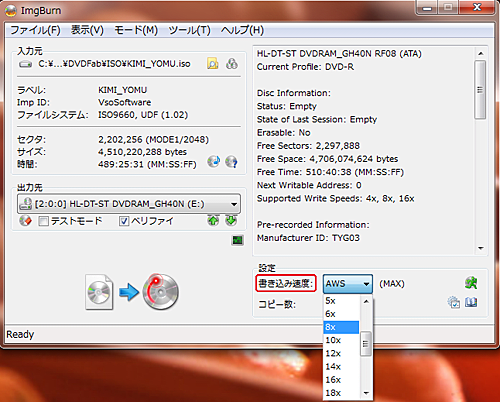Open the graph monitor icon
The width and height of the screenshot is (500, 402).
(x=238, y=240)
